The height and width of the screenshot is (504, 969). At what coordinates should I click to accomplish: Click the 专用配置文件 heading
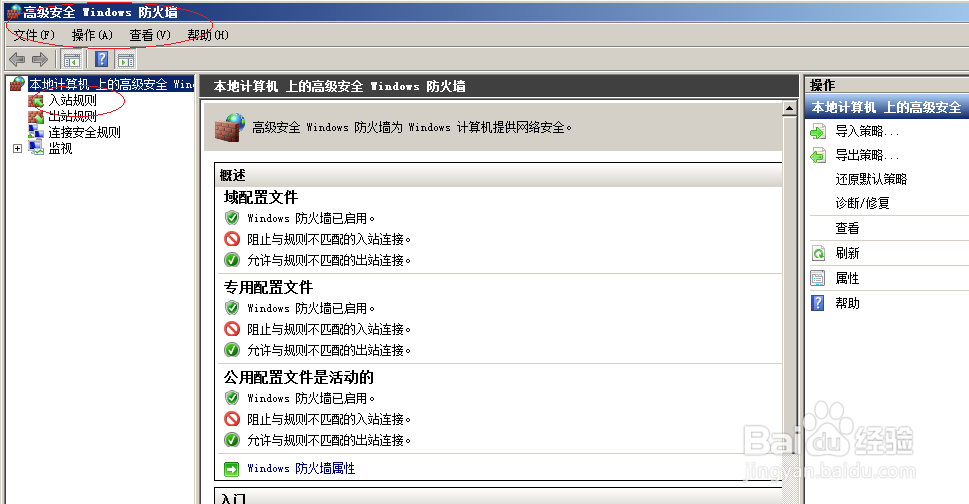click(x=268, y=287)
